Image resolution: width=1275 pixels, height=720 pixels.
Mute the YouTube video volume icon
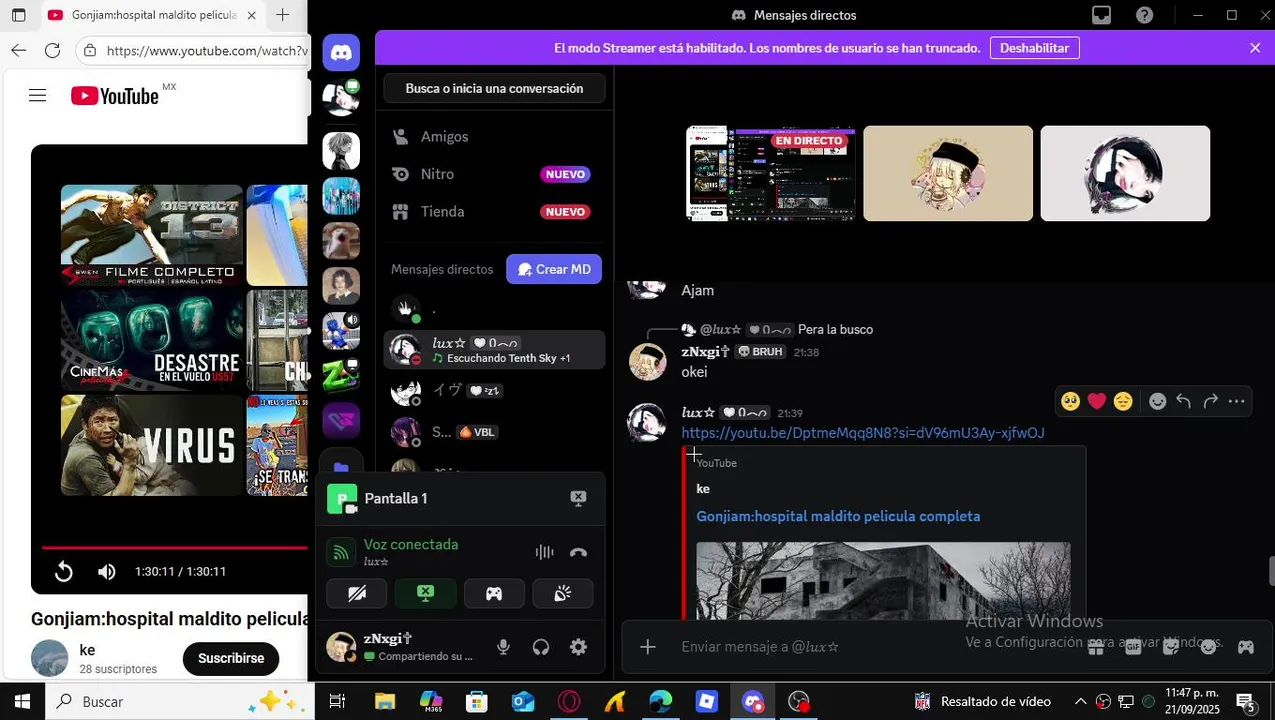point(107,572)
